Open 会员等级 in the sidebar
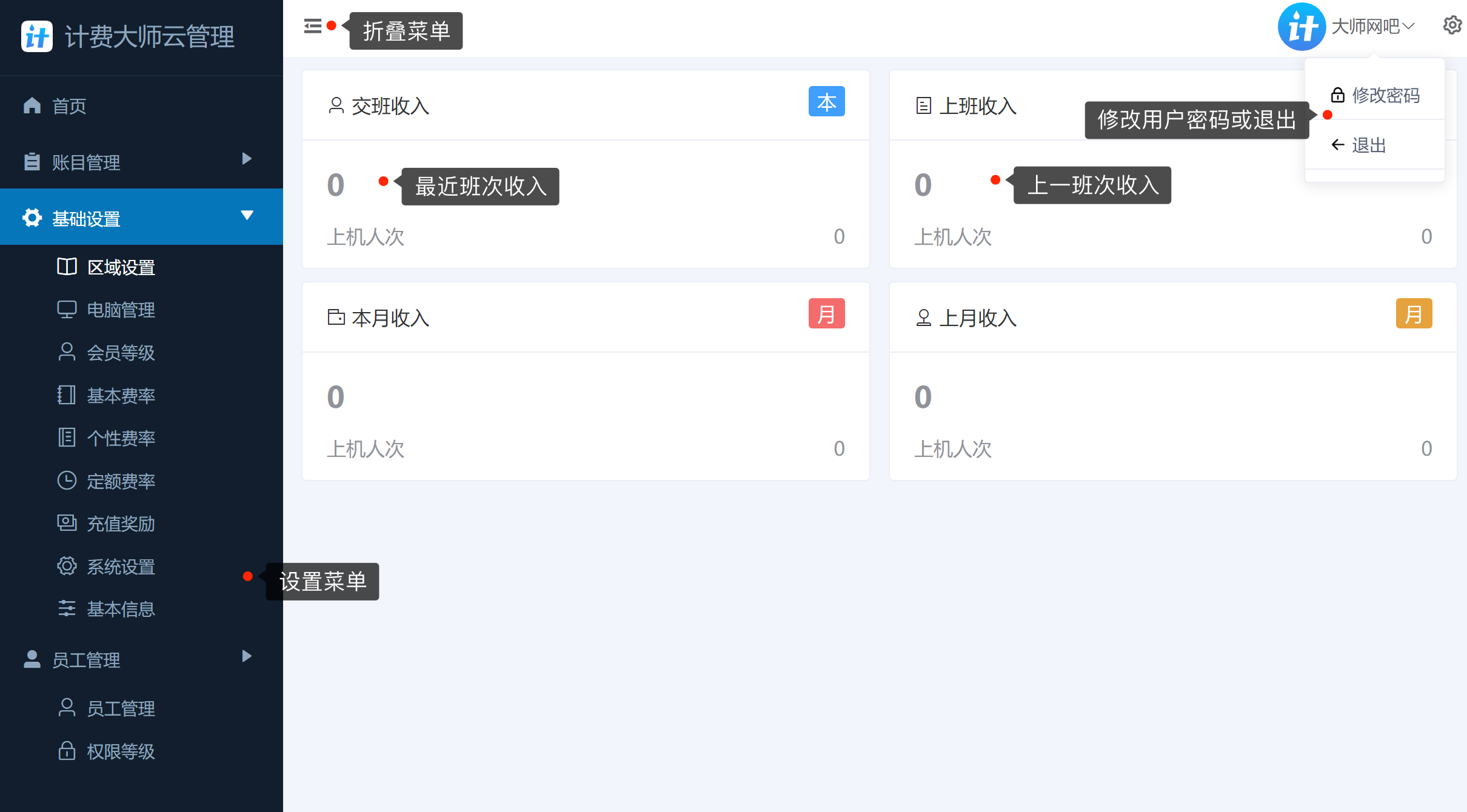Viewport: 1467px width, 812px height. point(141,352)
